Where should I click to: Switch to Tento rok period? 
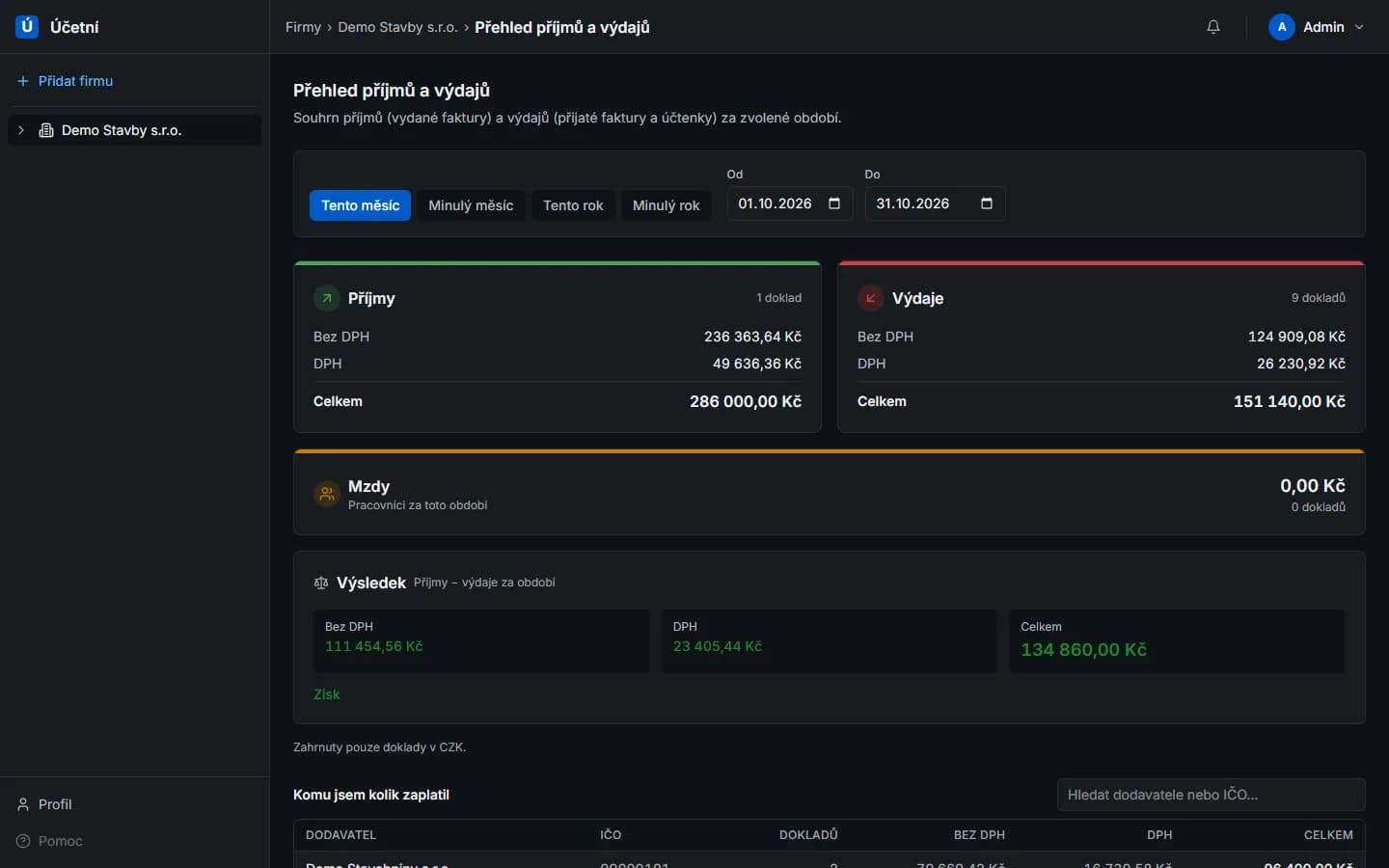point(573,205)
